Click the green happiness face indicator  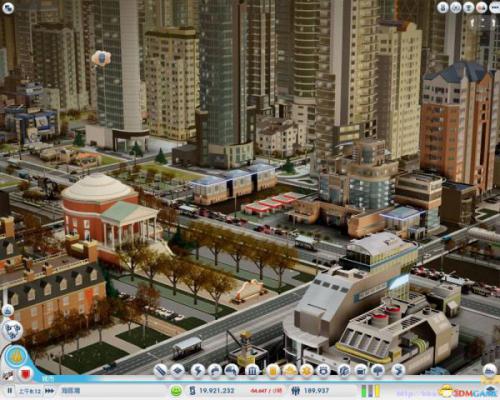pos(176,391)
